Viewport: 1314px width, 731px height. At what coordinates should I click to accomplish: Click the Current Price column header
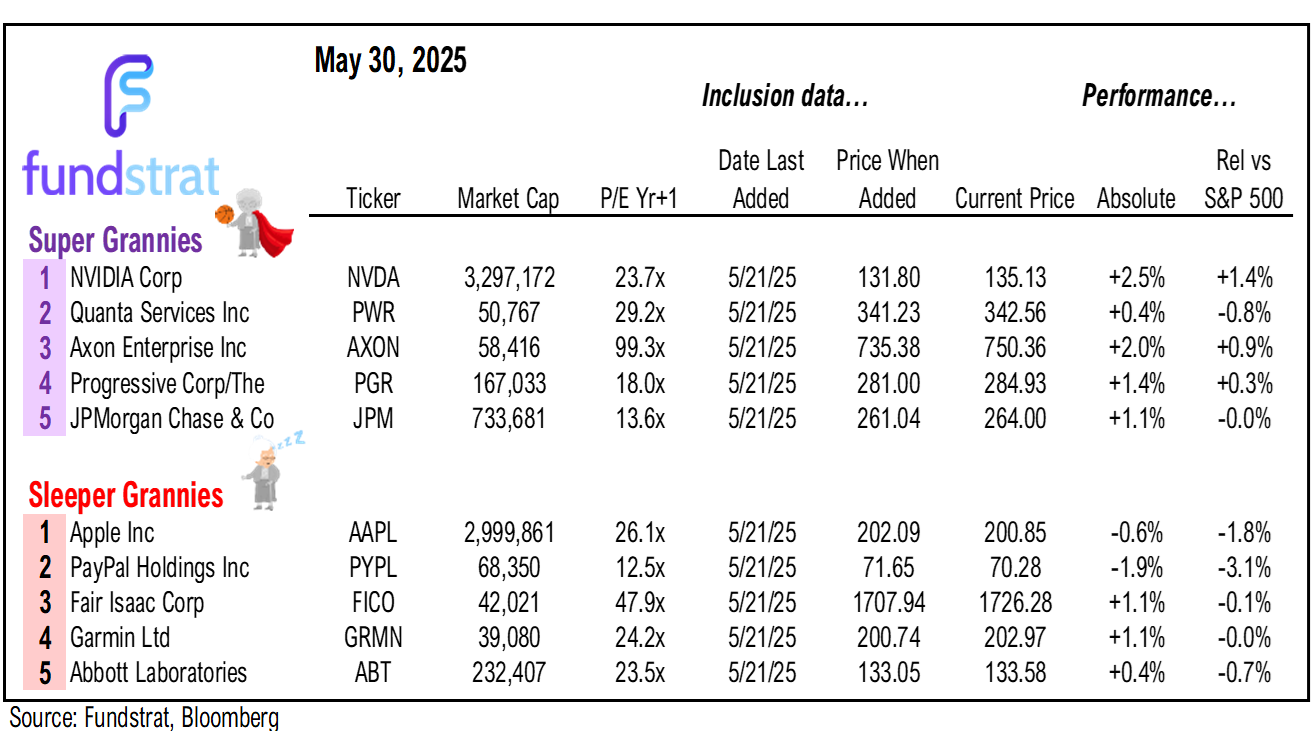pos(1014,199)
